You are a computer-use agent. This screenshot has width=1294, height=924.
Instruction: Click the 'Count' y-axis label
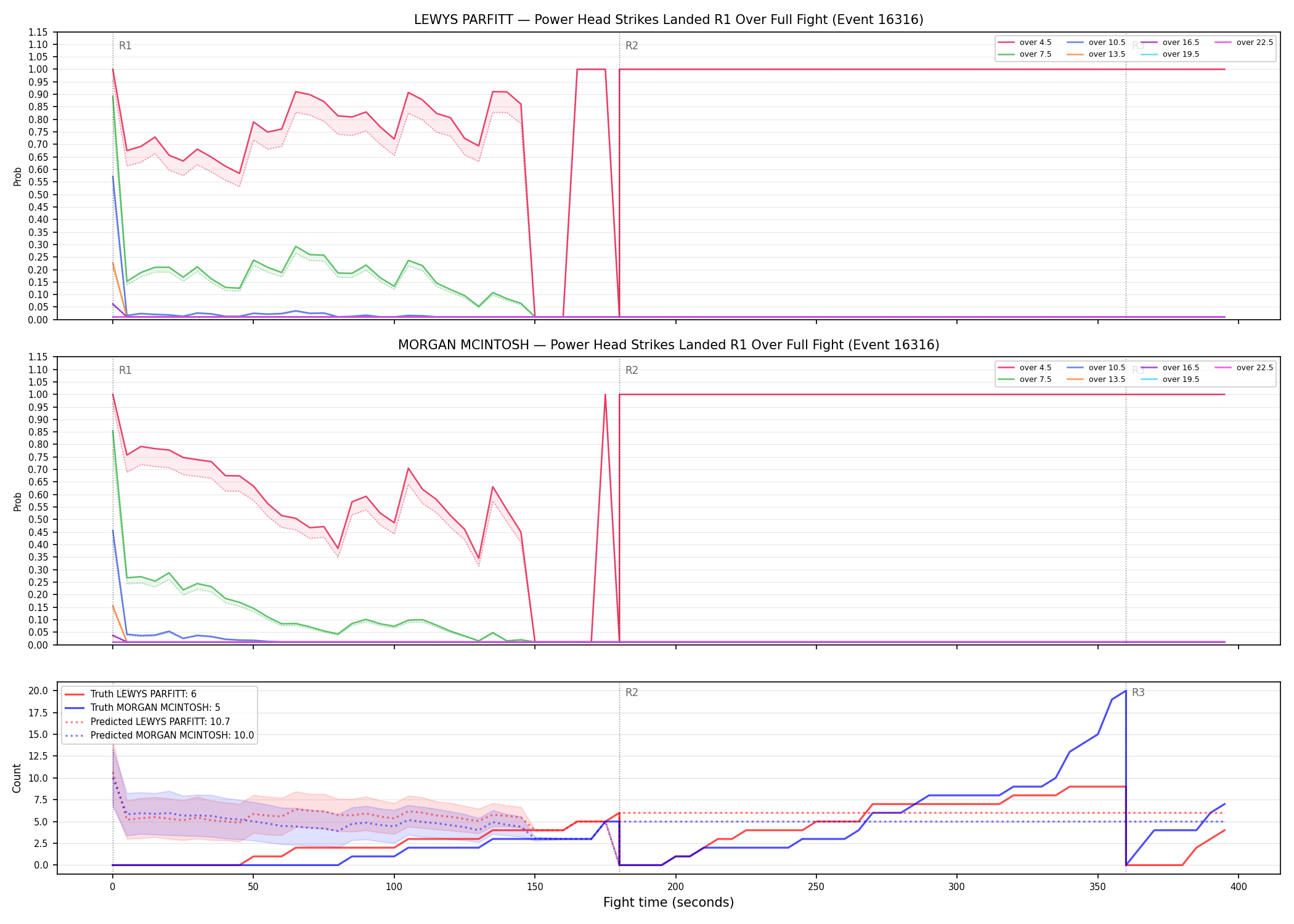pos(17,778)
